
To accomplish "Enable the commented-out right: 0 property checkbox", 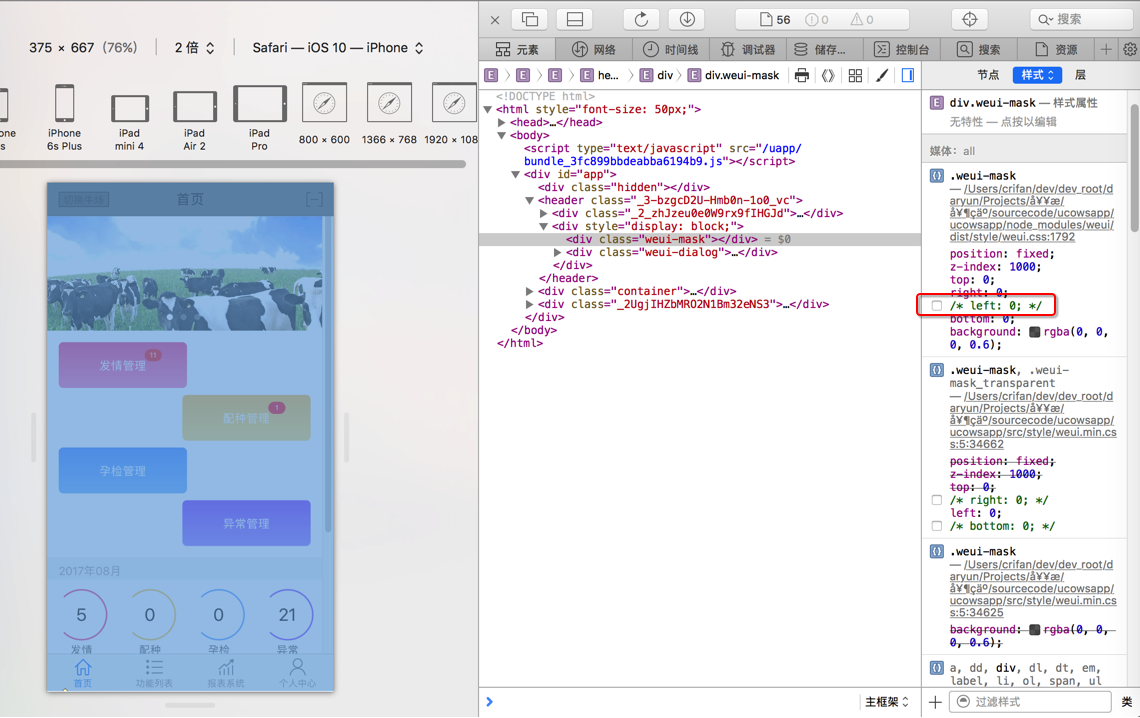I will point(936,500).
